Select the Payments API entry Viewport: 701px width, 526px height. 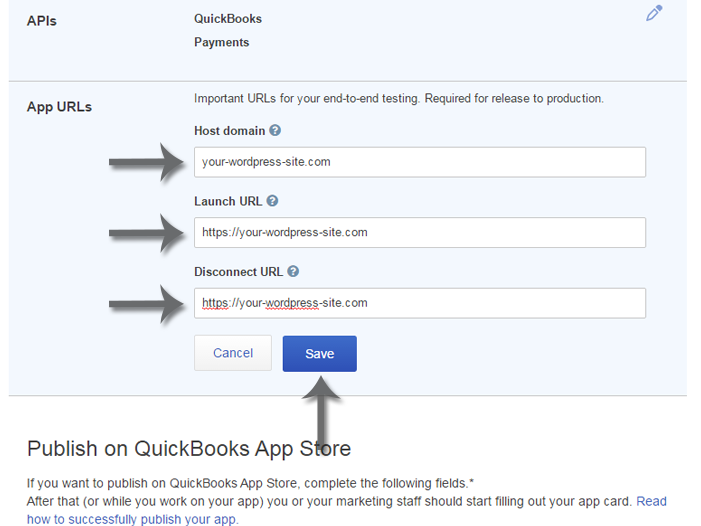[221, 43]
